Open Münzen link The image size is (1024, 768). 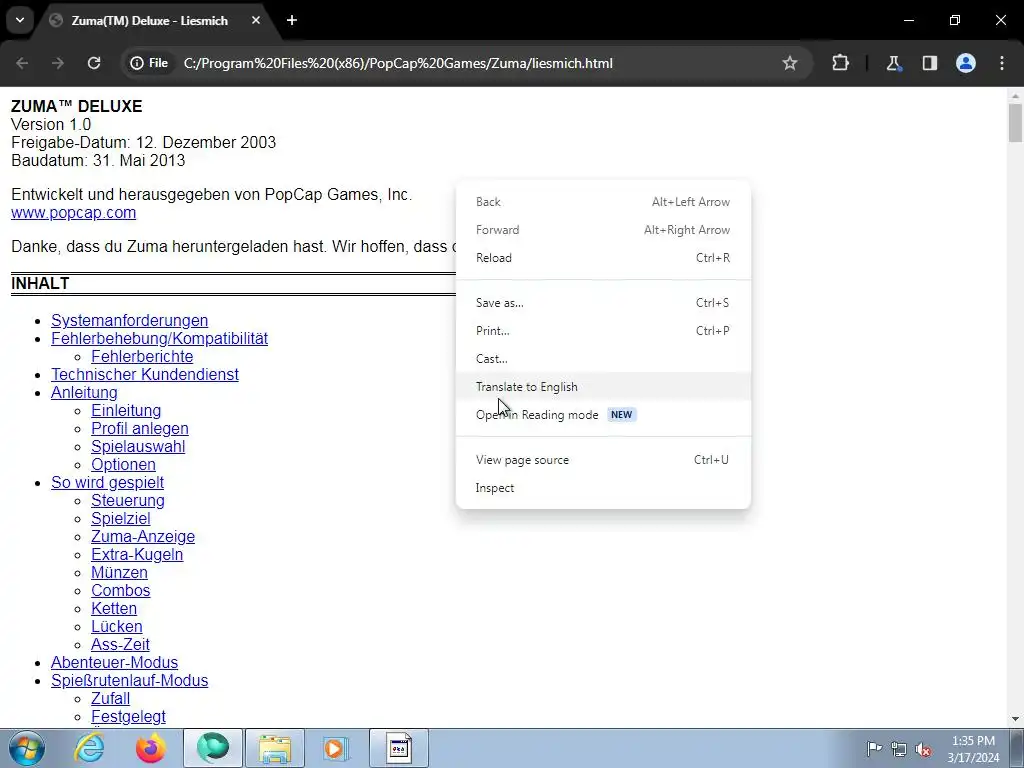(120, 572)
